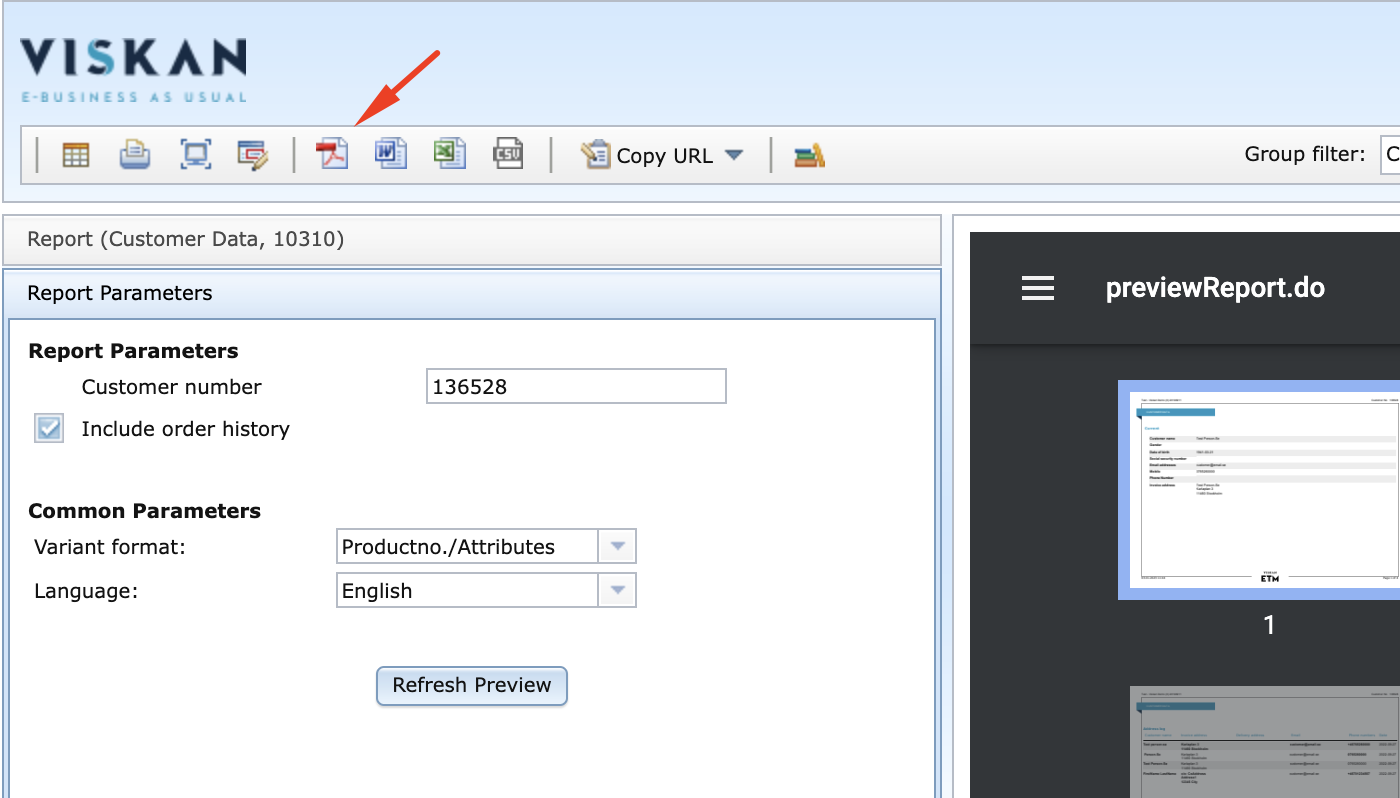Click the Refresh Preview button
Viewport: 1400px width, 798px height.
[471, 686]
